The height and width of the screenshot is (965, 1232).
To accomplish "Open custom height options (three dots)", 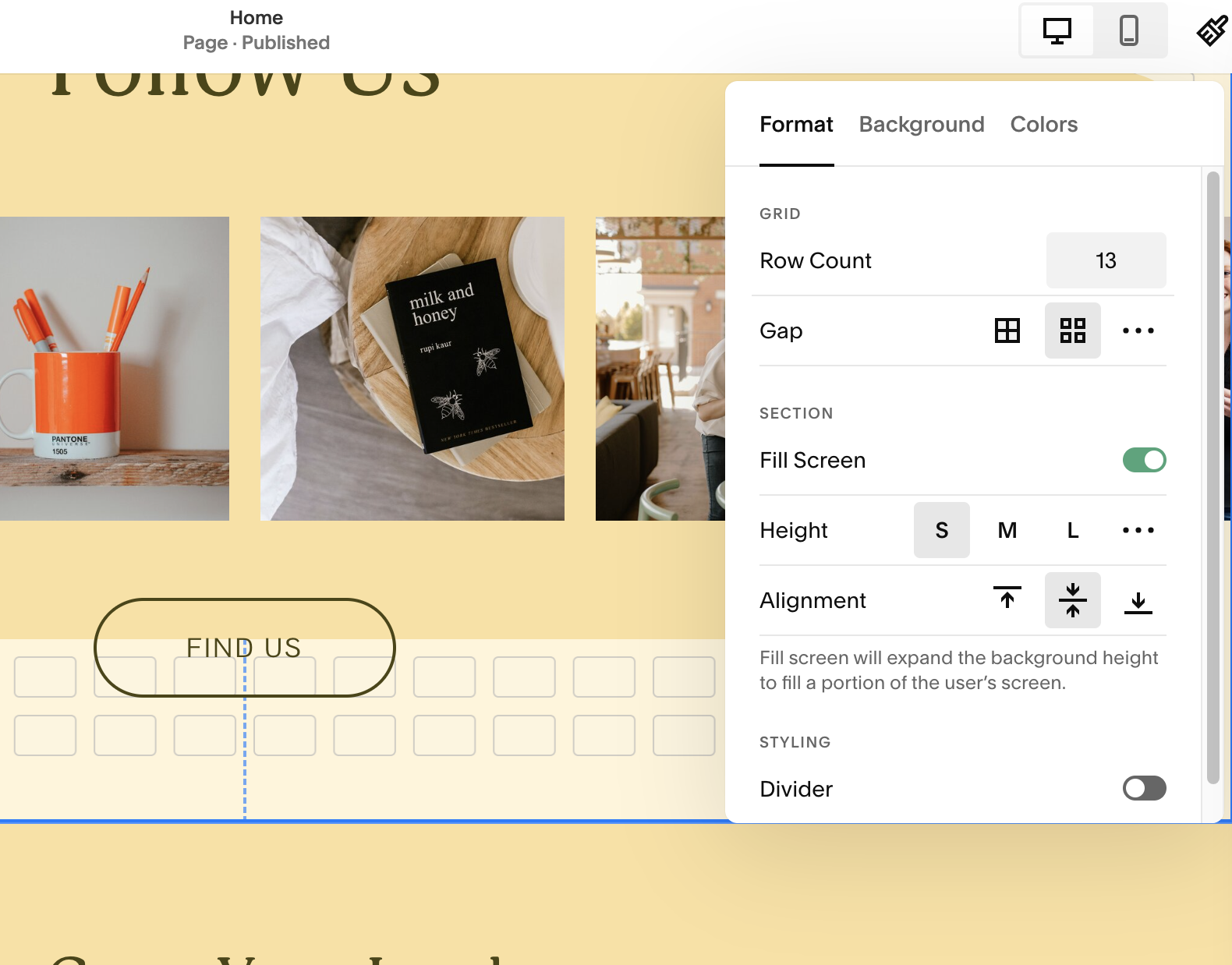I will tap(1138, 530).
